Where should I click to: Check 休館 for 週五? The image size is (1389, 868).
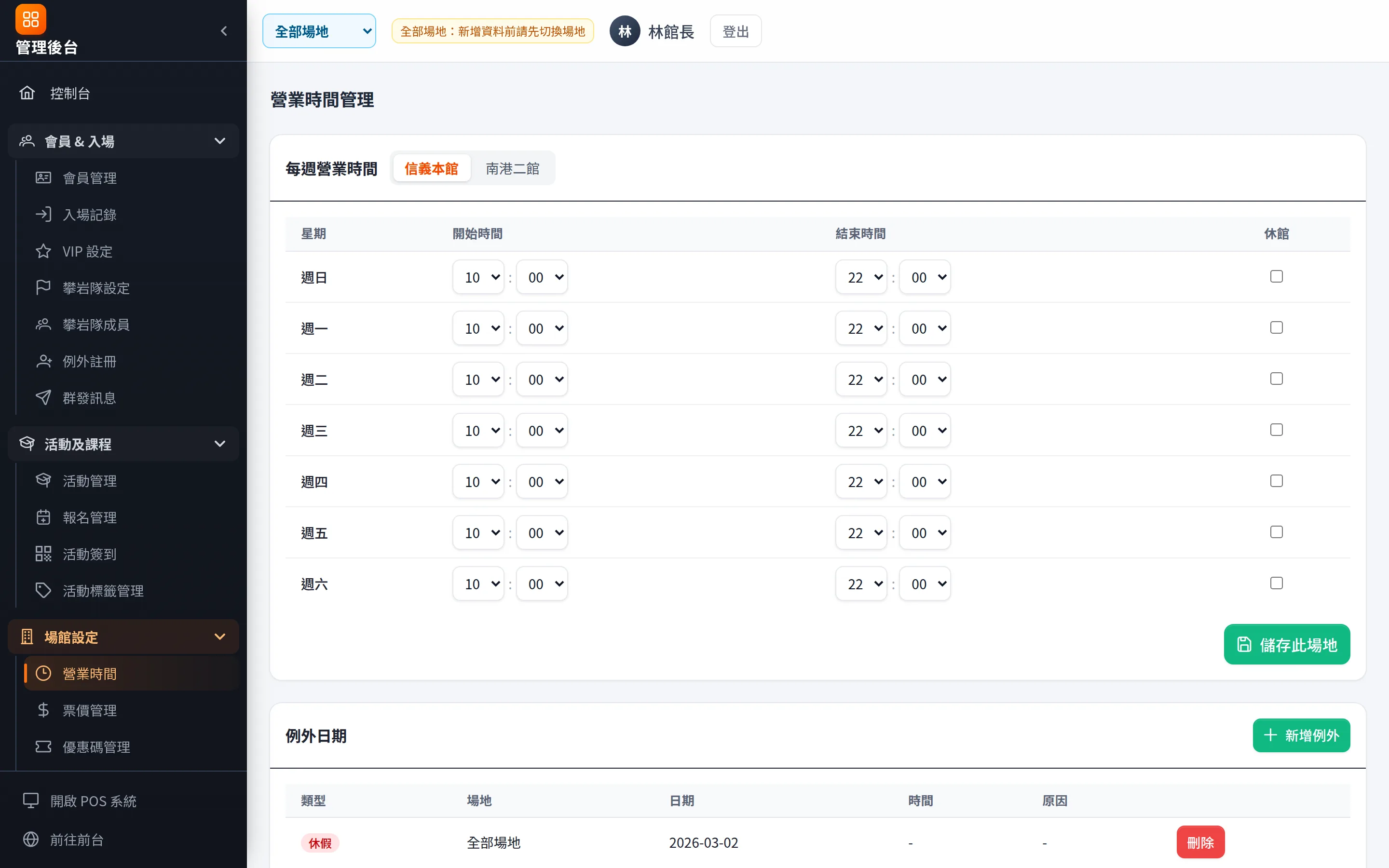tap(1276, 532)
